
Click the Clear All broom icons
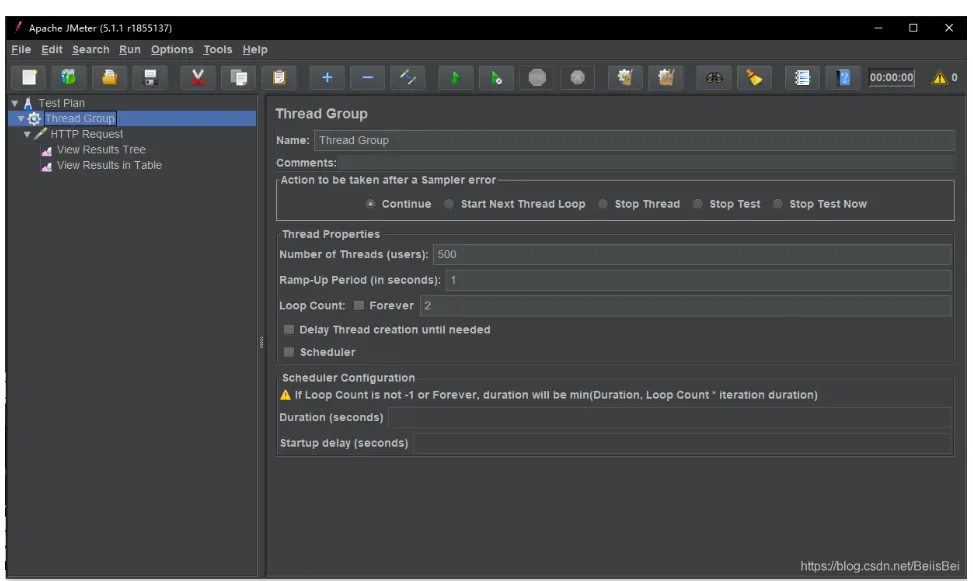tap(665, 77)
